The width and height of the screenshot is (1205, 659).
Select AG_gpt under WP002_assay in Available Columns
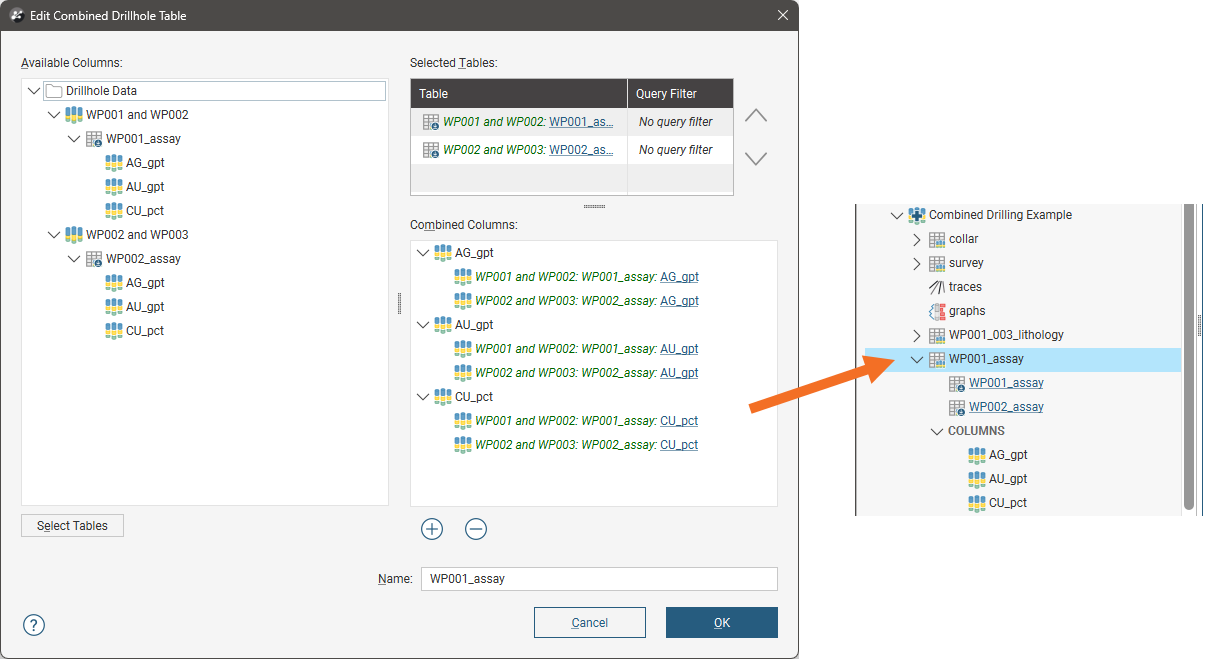tap(145, 283)
